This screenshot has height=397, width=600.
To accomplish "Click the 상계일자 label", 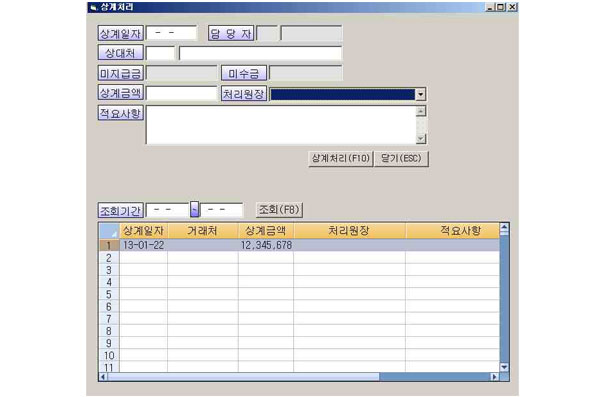I will [x=121, y=33].
